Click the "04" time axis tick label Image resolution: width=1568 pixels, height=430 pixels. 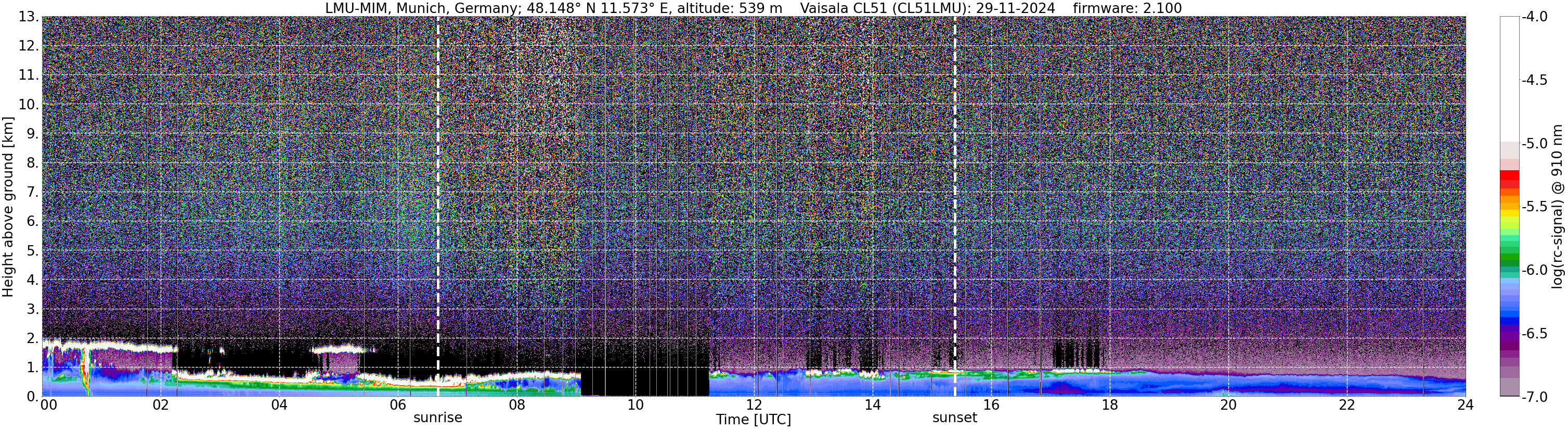[x=279, y=405]
